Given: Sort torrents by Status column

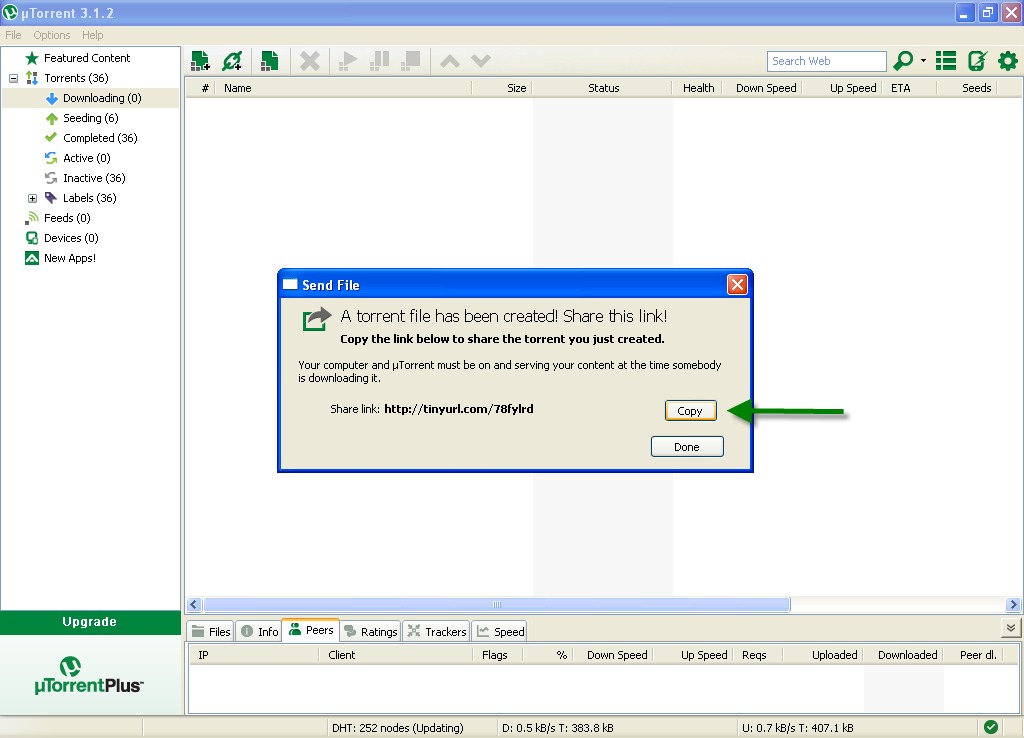Looking at the screenshot, I should tap(603, 88).
